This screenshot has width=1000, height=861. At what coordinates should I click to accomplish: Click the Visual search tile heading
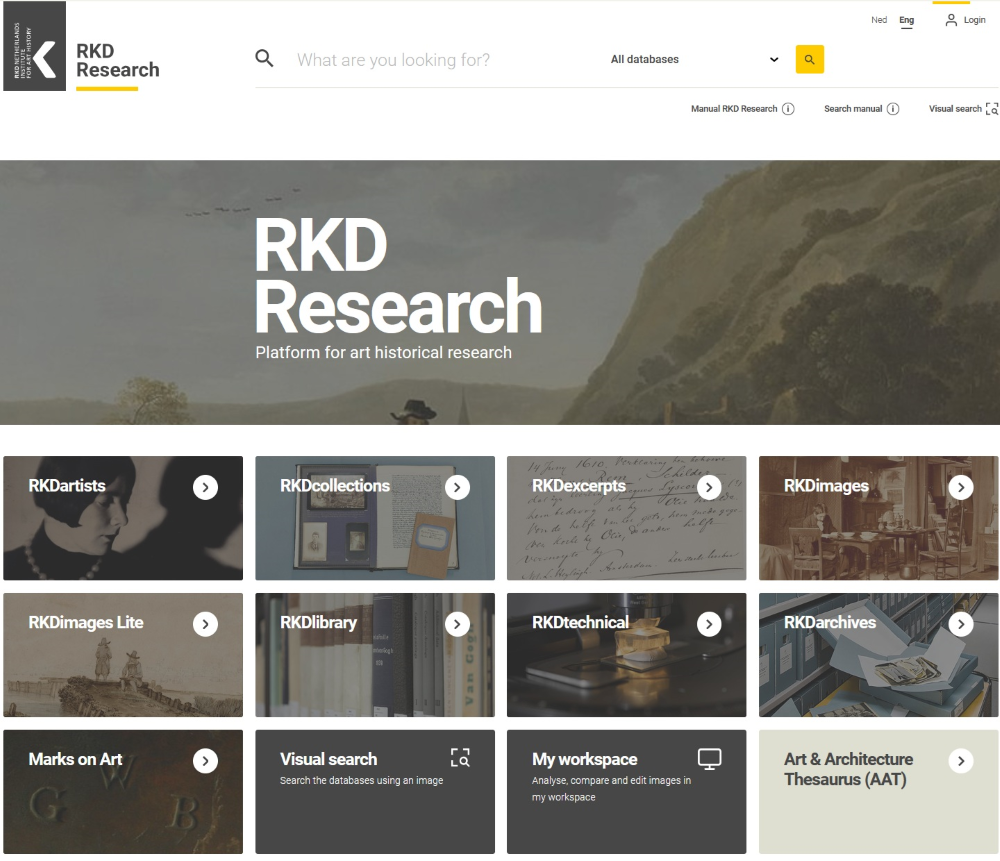pos(328,759)
